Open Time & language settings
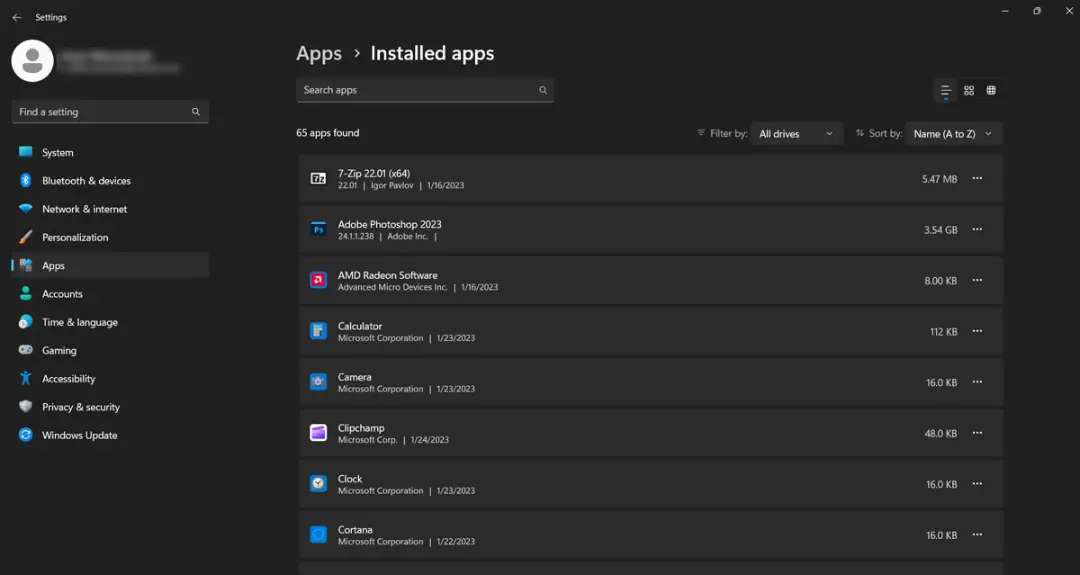Screen dimensions: 1080x575 (110, 322)
